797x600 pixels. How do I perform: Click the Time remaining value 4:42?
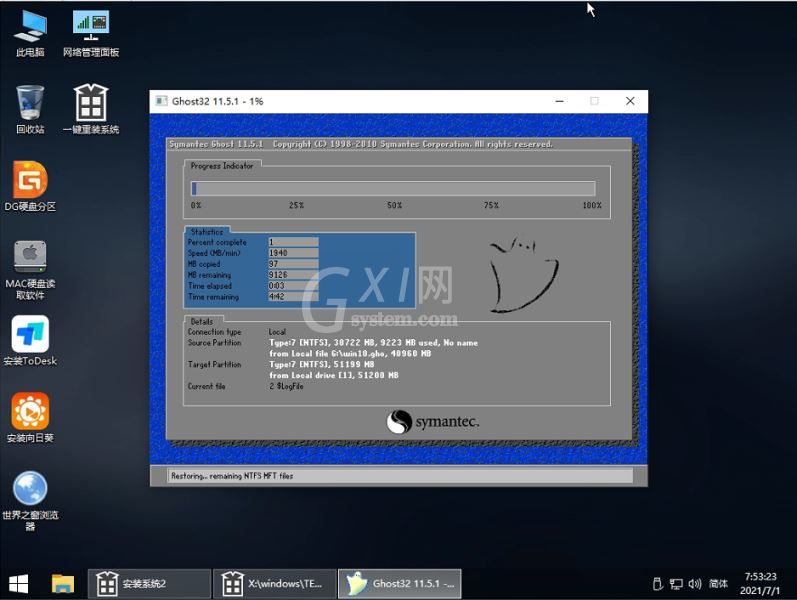pos(293,296)
